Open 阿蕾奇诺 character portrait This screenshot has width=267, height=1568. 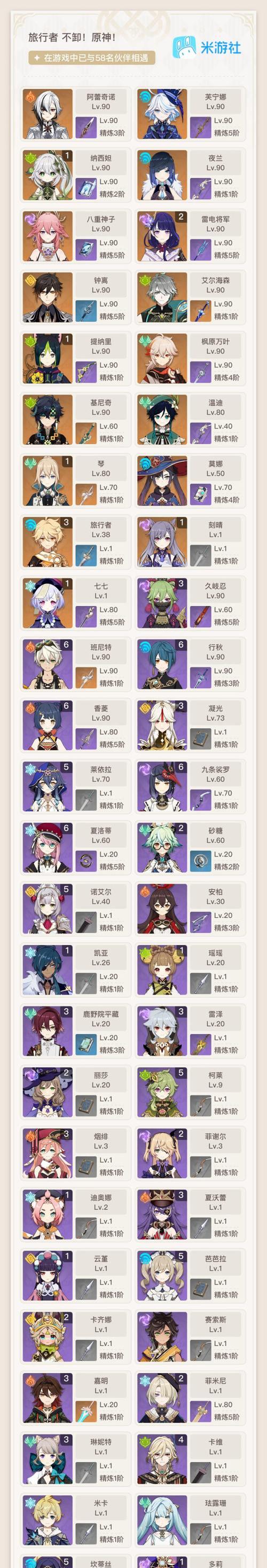click(48, 114)
